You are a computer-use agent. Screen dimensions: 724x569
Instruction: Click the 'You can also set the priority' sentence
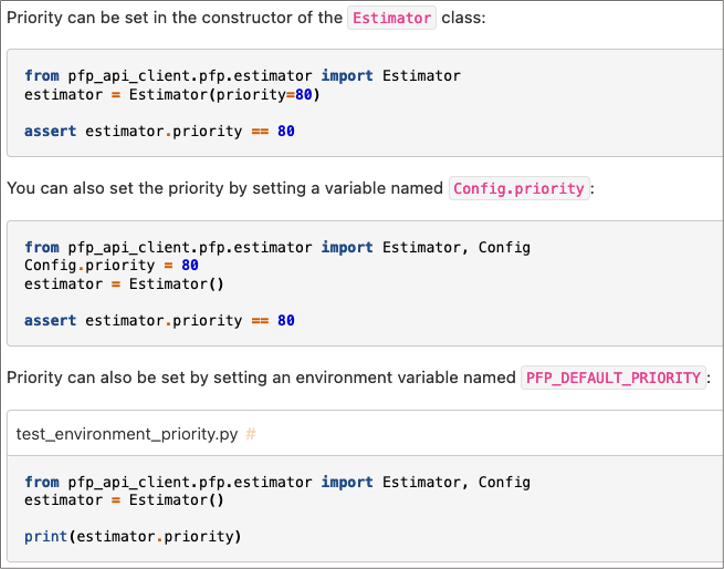click(x=225, y=188)
